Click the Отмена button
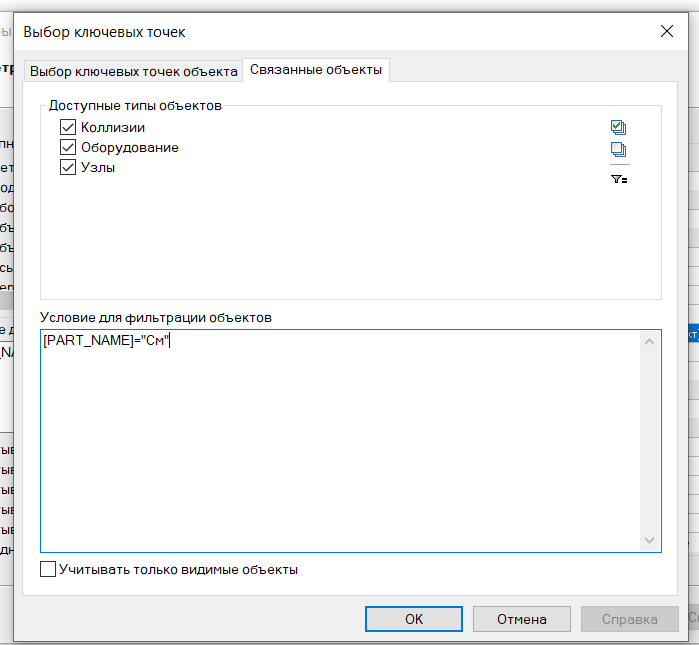 coord(522,619)
